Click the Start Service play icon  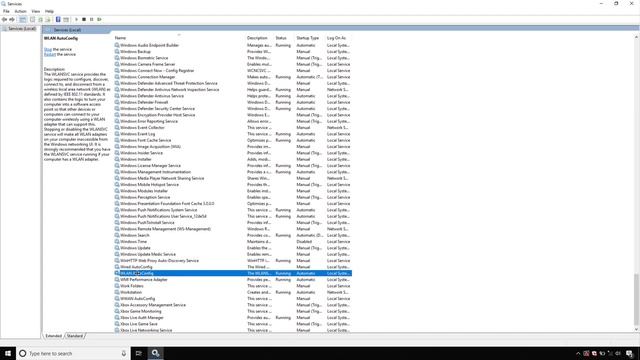point(76,20)
